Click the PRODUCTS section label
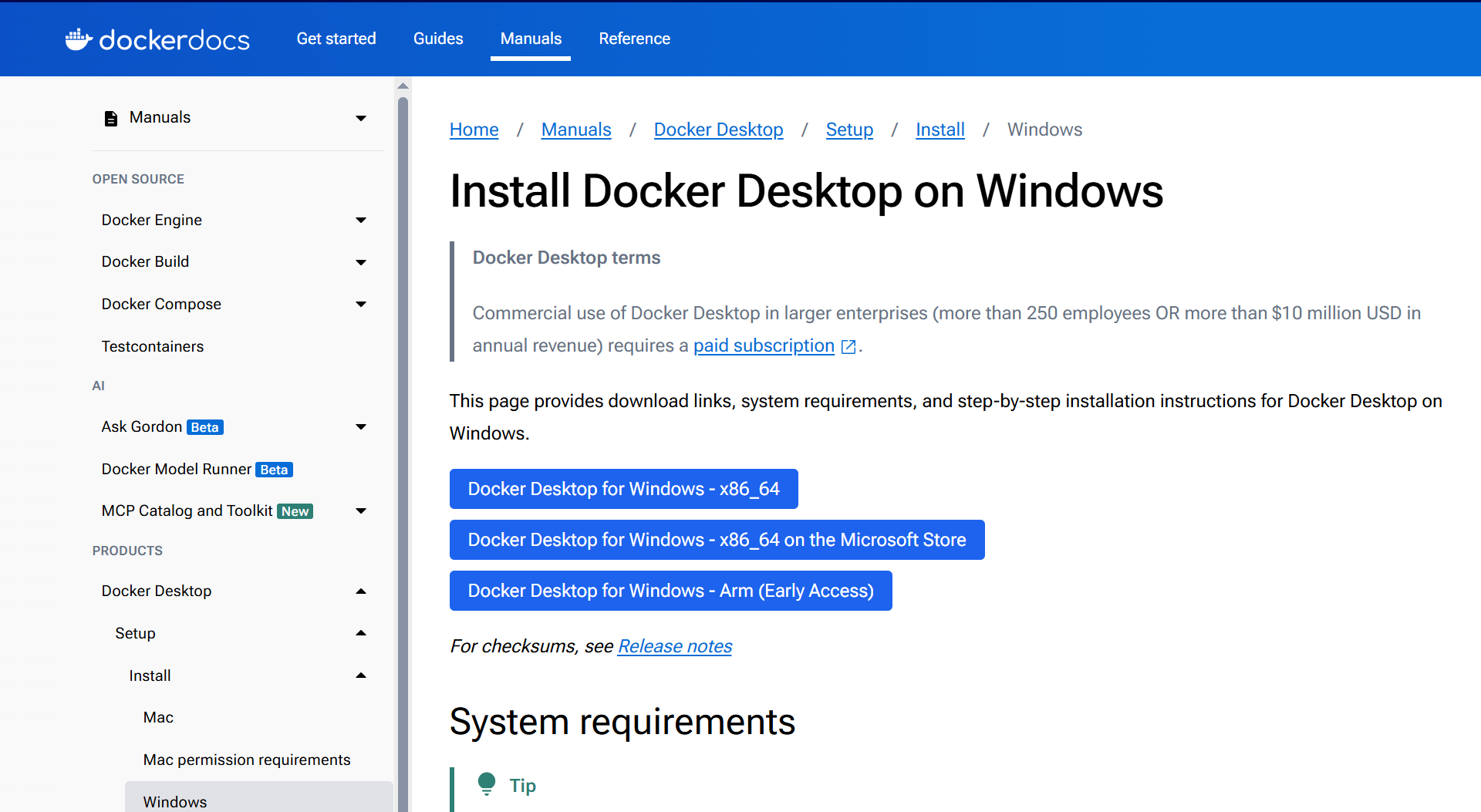Viewport: 1481px width, 812px height. [127, 551]
